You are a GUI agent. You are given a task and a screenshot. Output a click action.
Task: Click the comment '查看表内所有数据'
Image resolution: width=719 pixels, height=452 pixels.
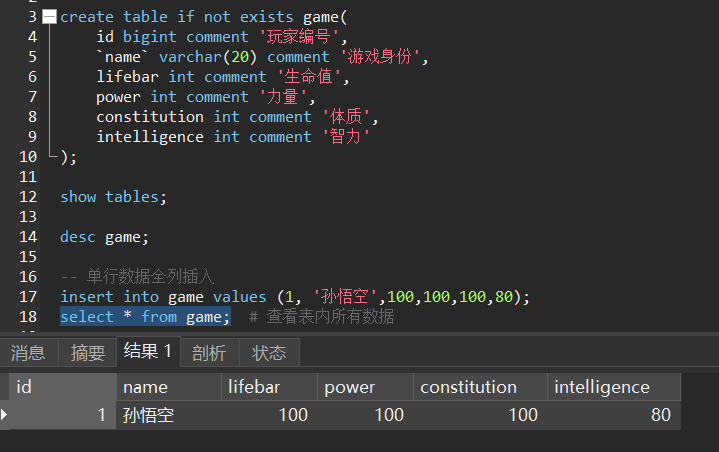click(321, 317)
